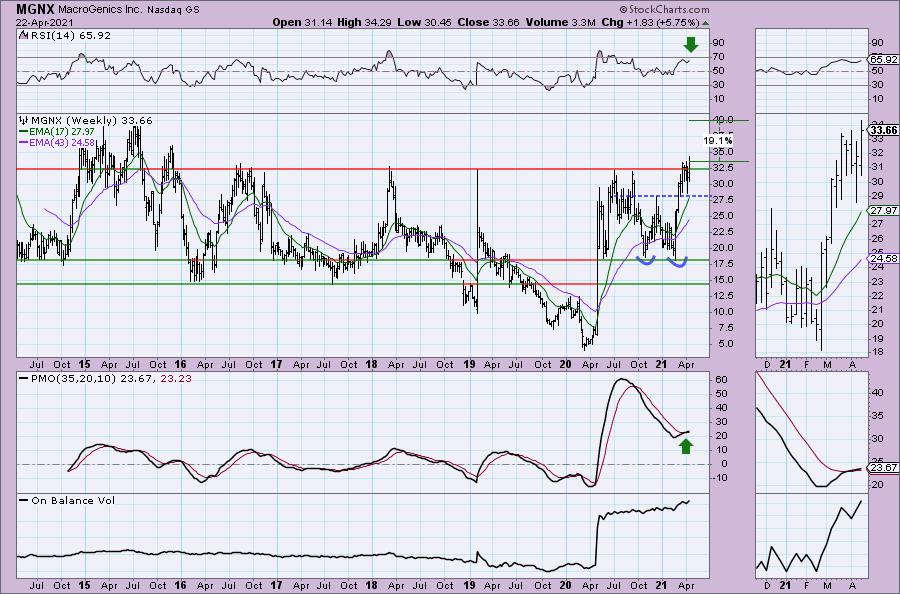The width and height of the screenshot is (900, 594).
Task: Click the boxed 65.92 RSI tag in zoom panel
Action: tap(883, 59)
